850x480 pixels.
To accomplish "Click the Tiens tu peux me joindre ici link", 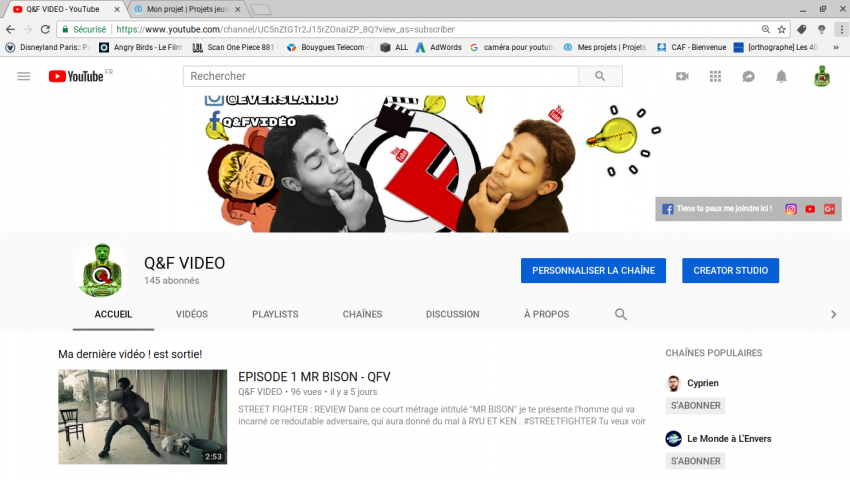I will click(x=724, y=209).
